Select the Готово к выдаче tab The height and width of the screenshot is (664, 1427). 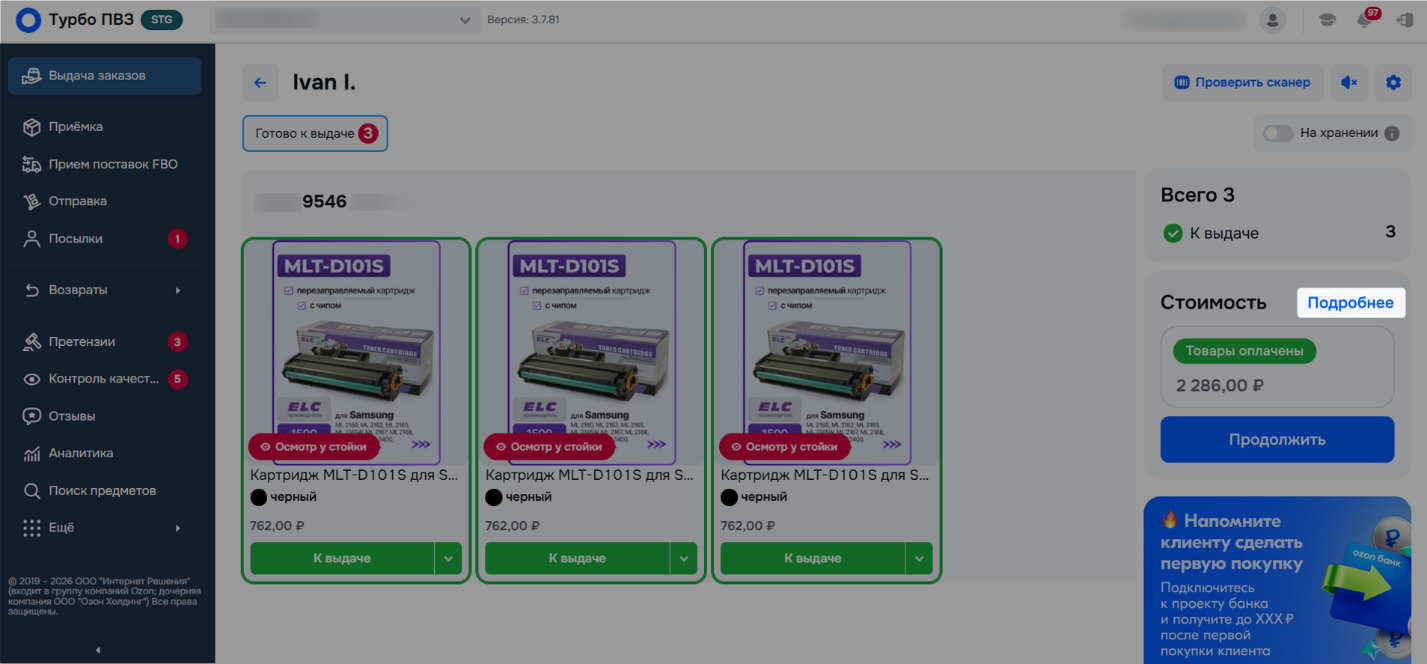315,133
